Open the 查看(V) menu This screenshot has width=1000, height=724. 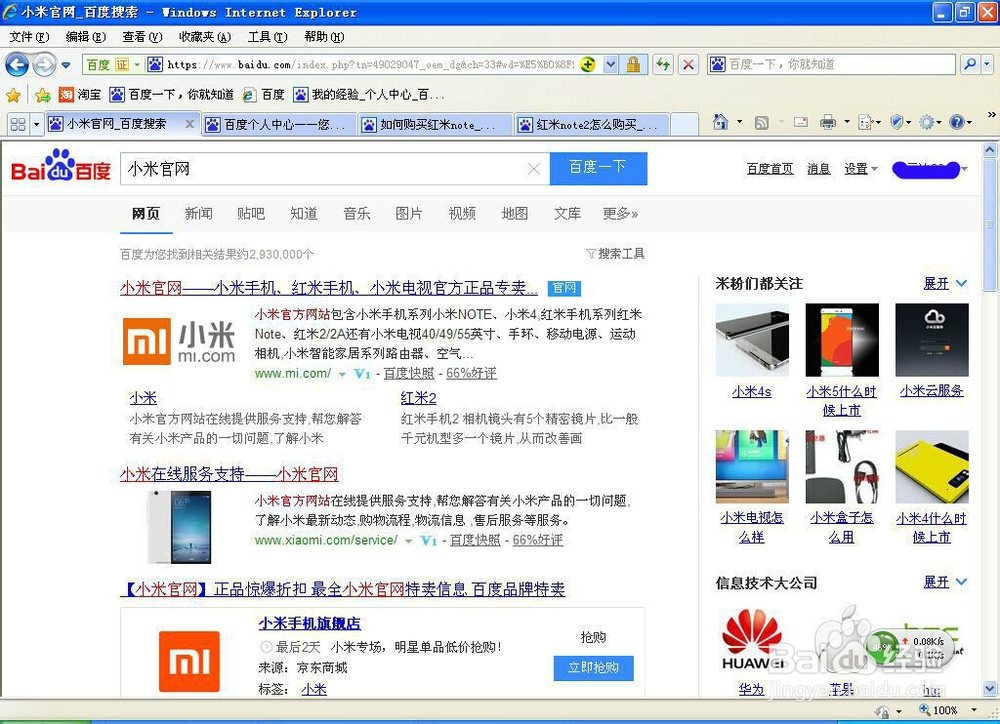142,37
